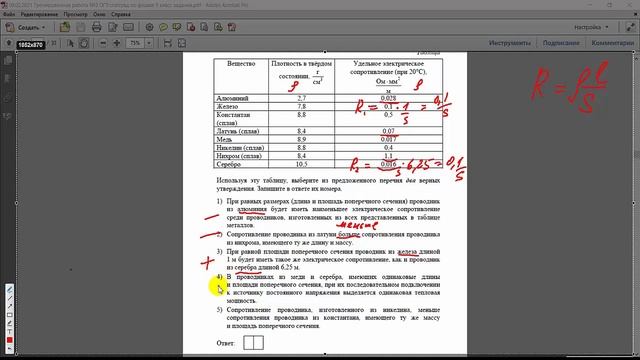Click the sticky note comment icon

click(x=163, y=27)
